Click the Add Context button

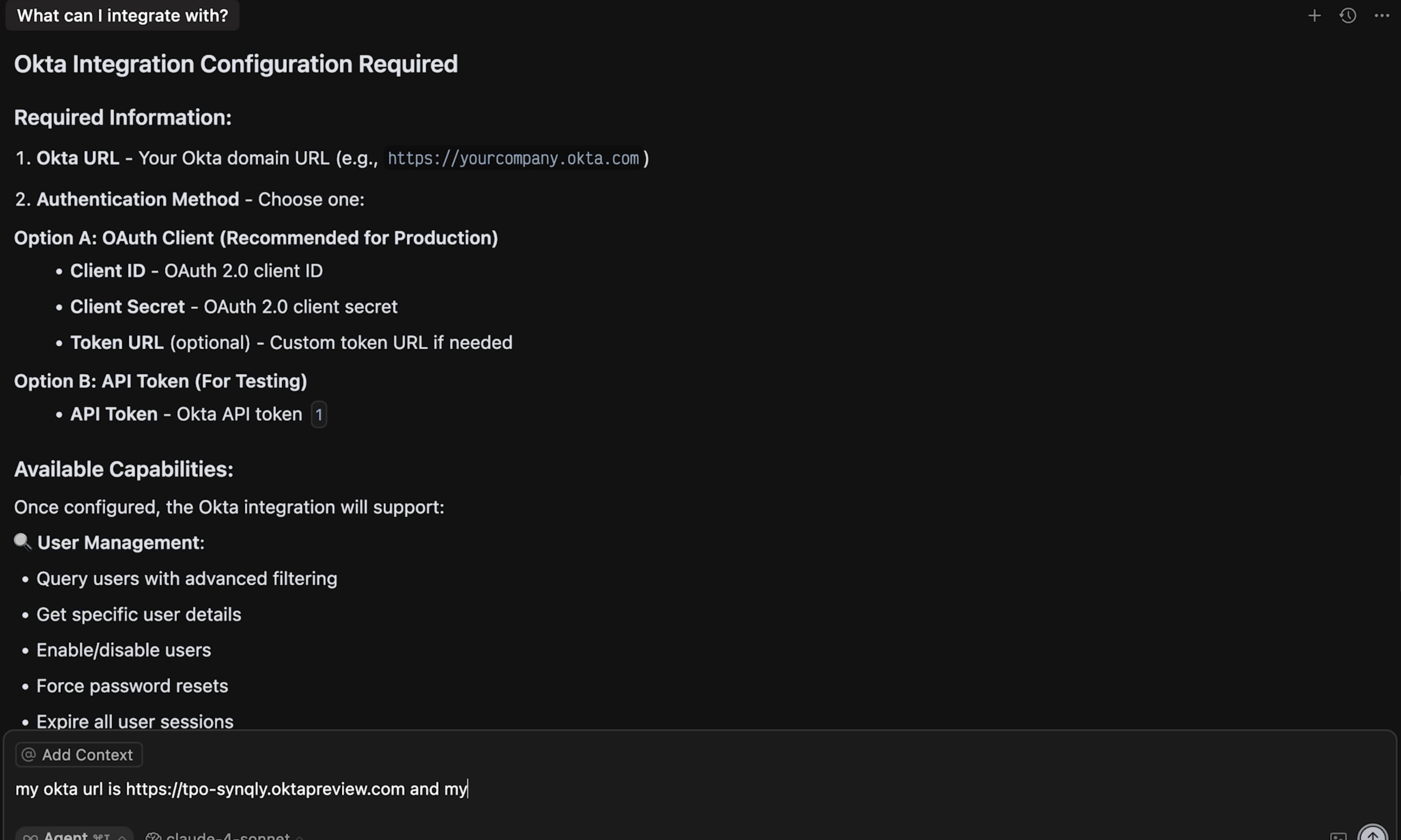click(x=79, y=754)
